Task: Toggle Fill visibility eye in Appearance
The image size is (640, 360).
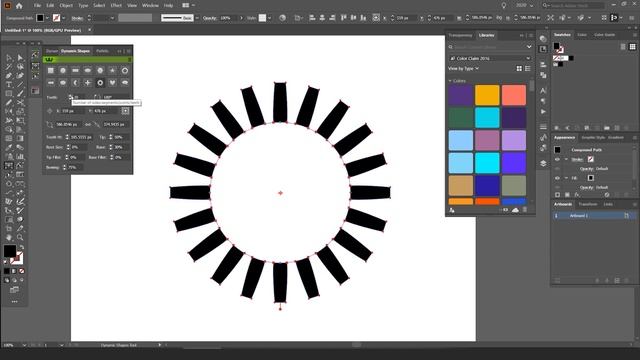Action: coord(558,178)
